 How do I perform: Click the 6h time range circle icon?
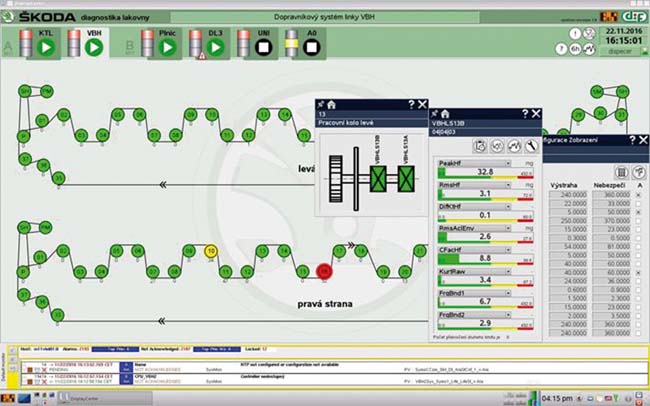[x=575, y=49]
